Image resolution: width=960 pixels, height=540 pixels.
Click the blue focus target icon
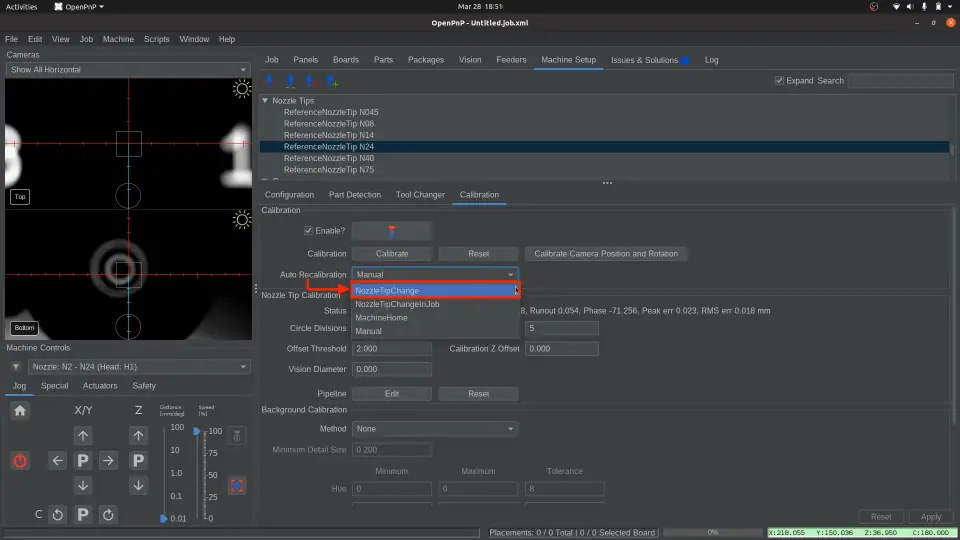237,485
